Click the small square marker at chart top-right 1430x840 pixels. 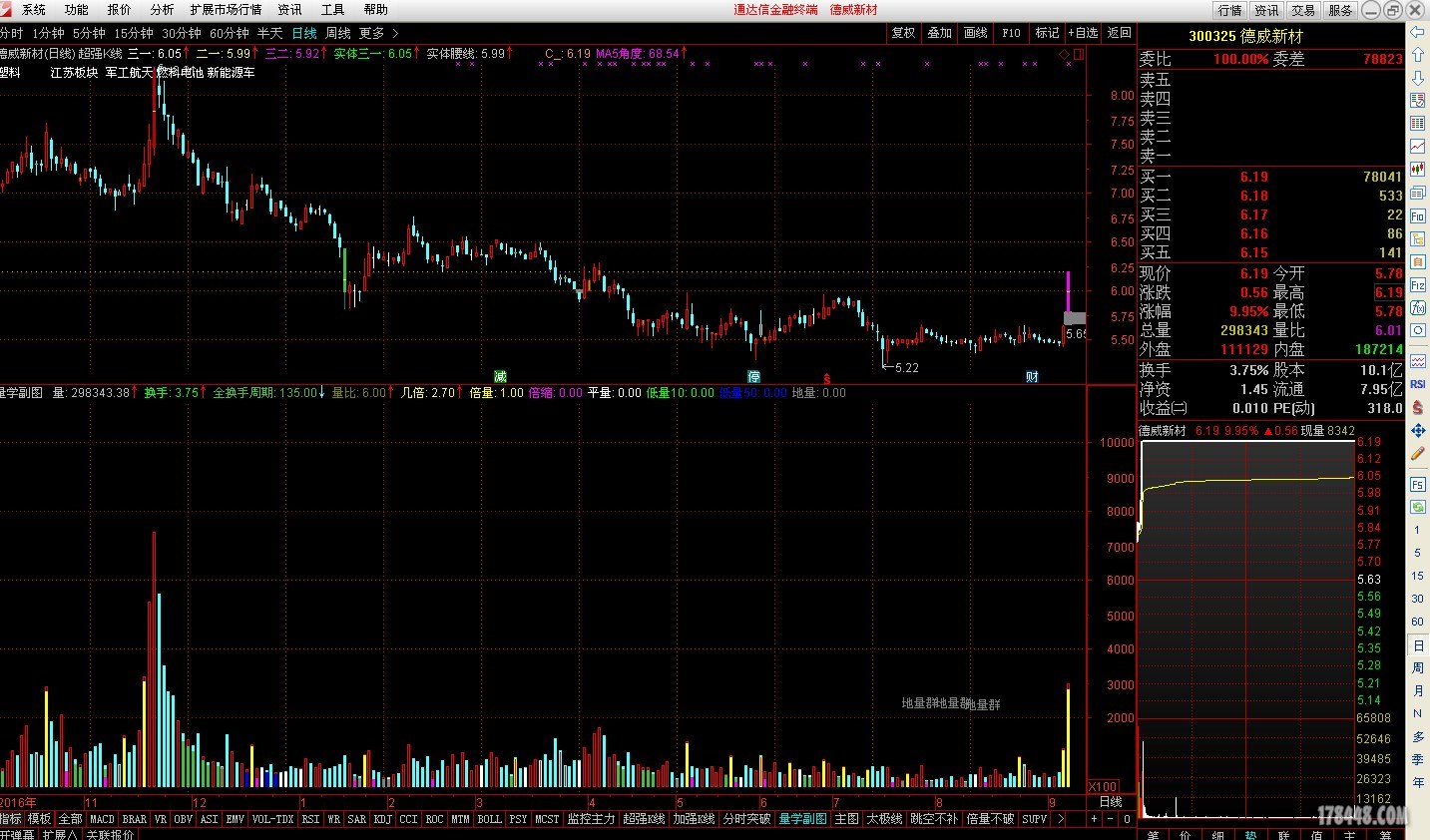pos(1079,54)
